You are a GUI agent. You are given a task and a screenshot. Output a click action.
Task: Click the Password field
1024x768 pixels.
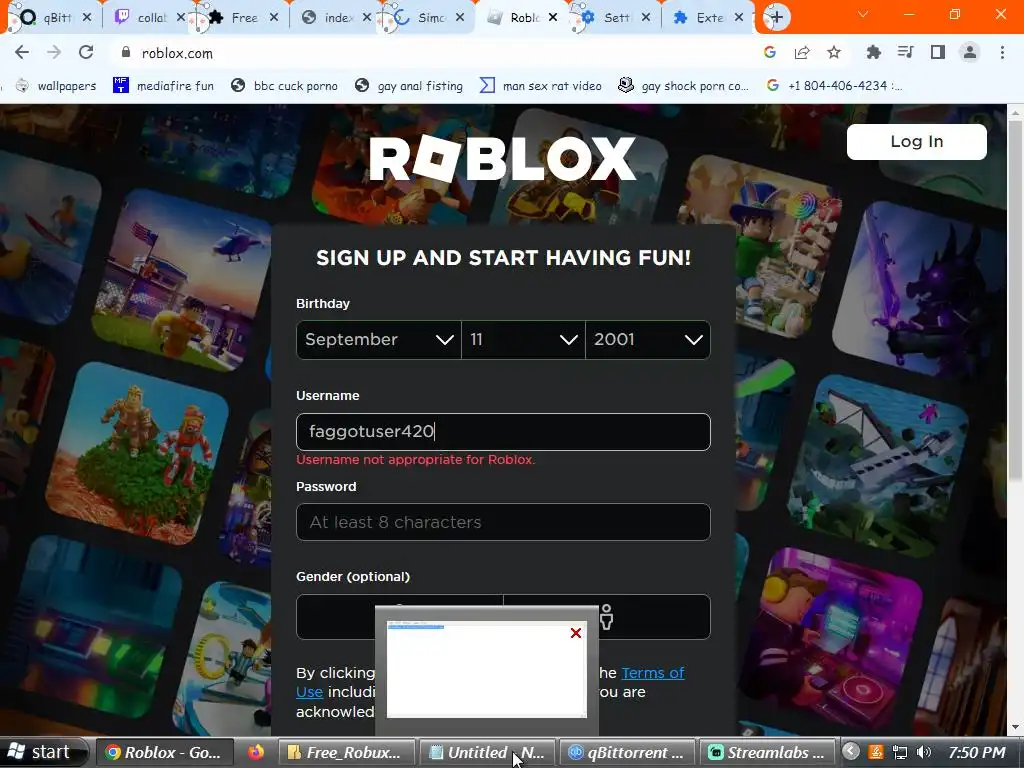pos(503,522)
